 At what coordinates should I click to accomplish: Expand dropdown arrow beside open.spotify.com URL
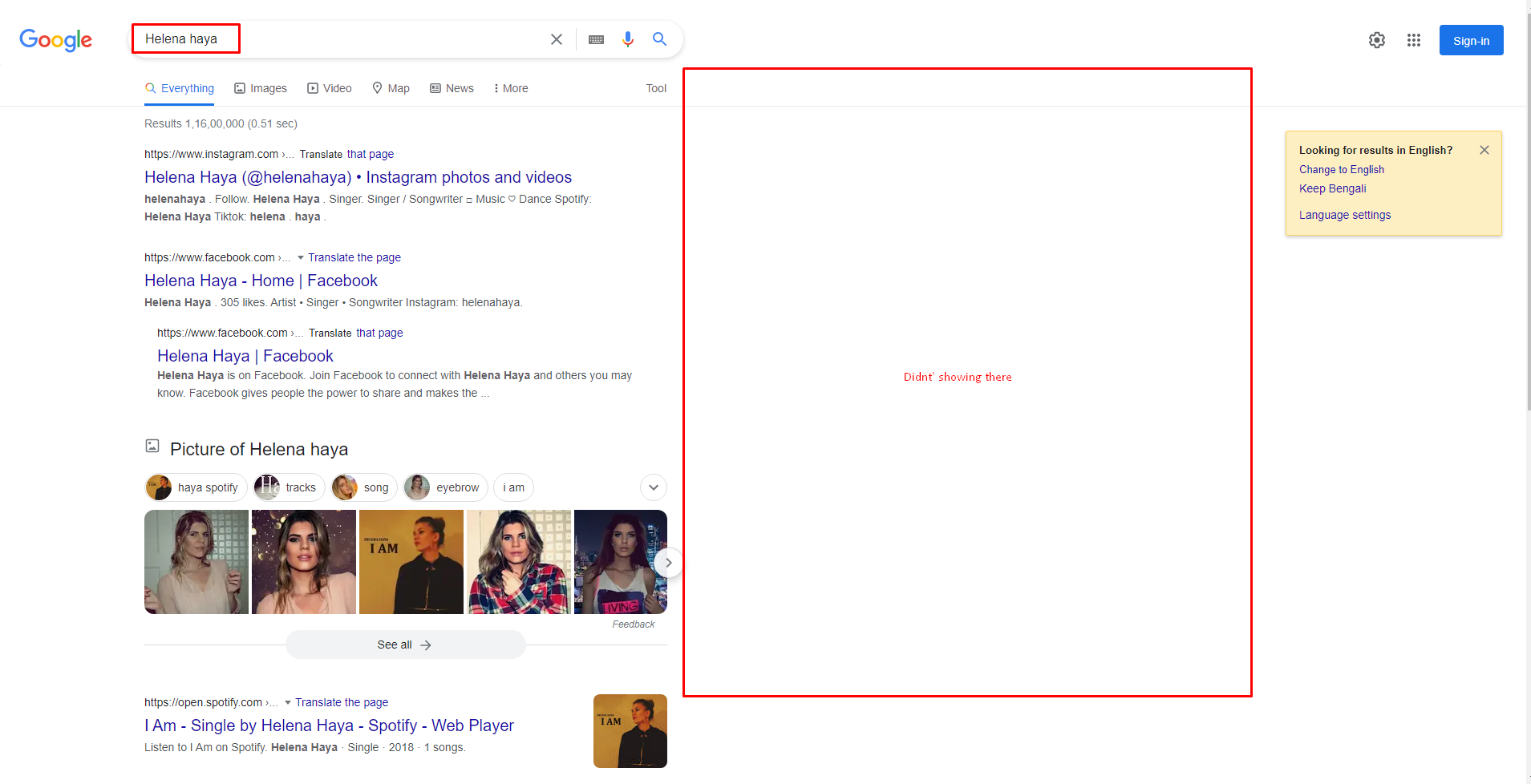pyautogui.click(x=288, y=702)
